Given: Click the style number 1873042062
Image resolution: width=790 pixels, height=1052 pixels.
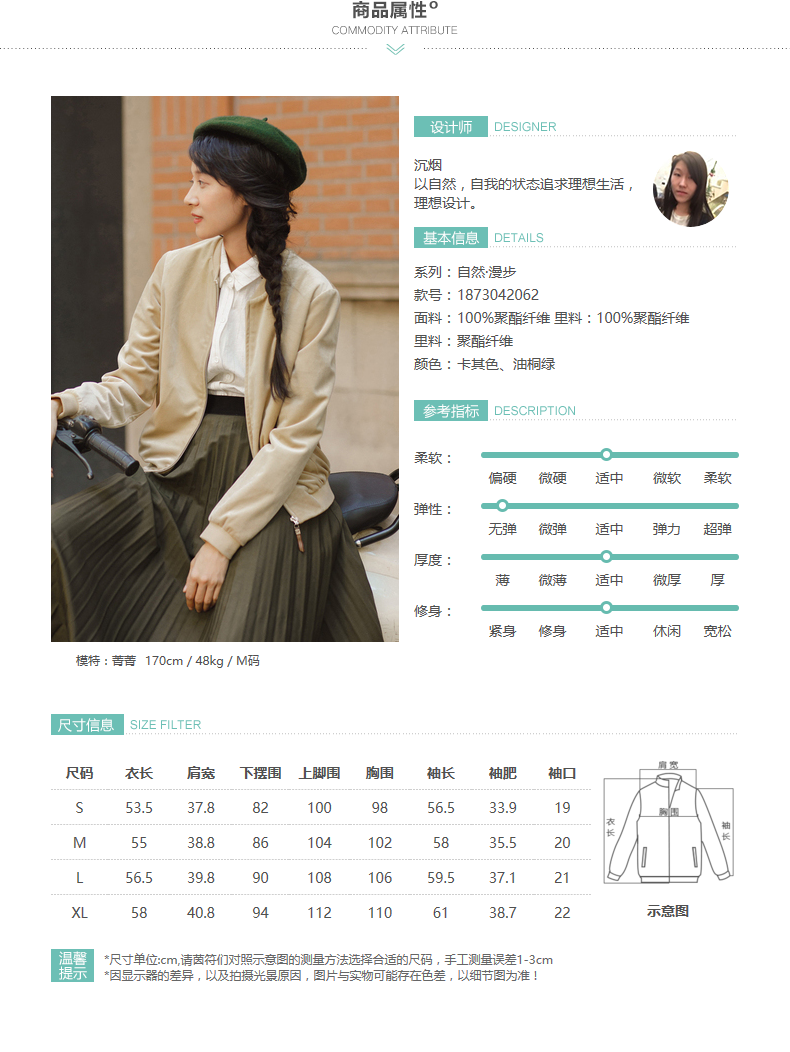Looking at the screenshot, I should point(498,295).
